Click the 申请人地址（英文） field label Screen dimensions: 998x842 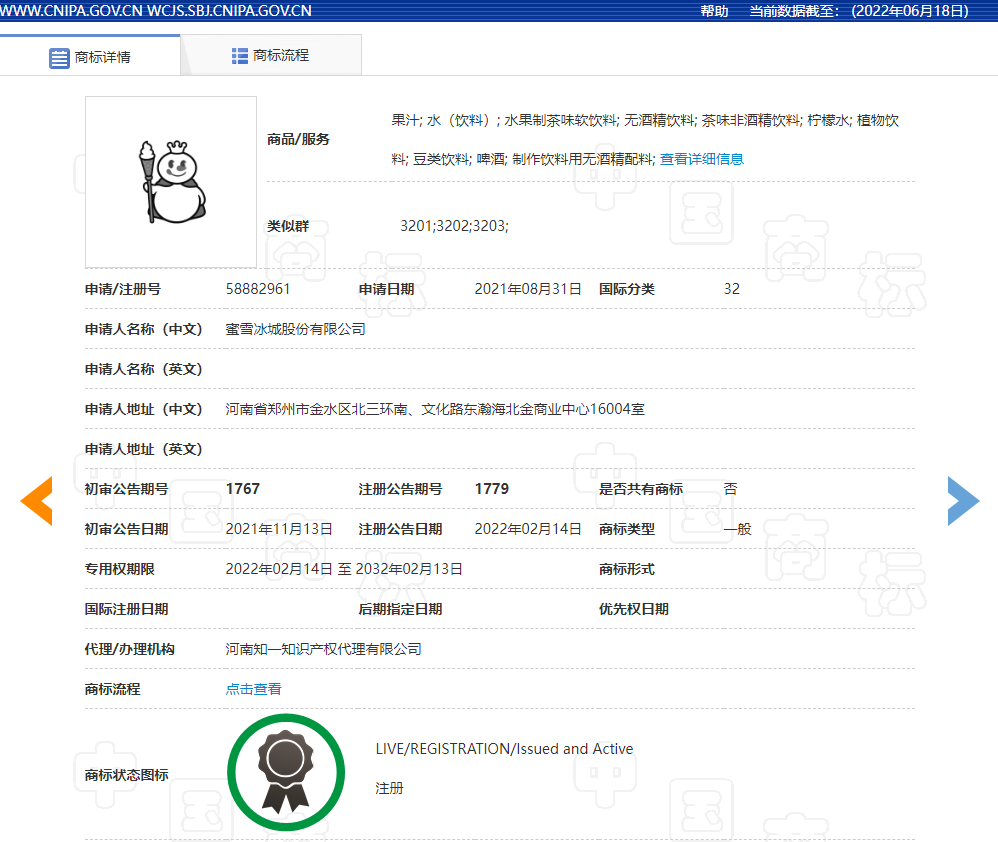(143, 449)
